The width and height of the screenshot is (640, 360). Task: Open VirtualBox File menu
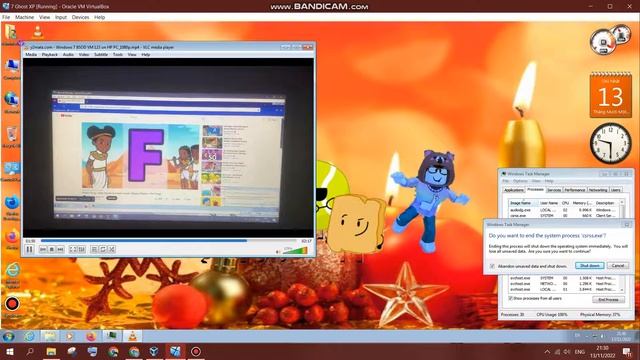6,17
